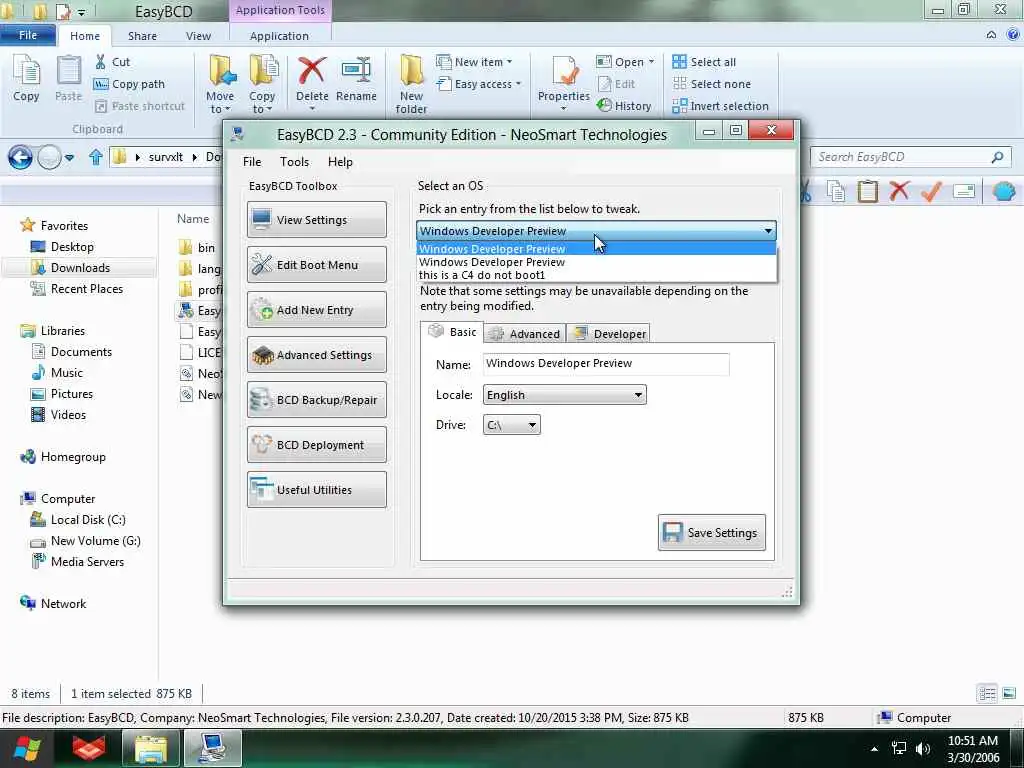Choose second Windows Developer Preview entry
The height and width of the screenshot is (768, 1024).
tap(596, 262)
